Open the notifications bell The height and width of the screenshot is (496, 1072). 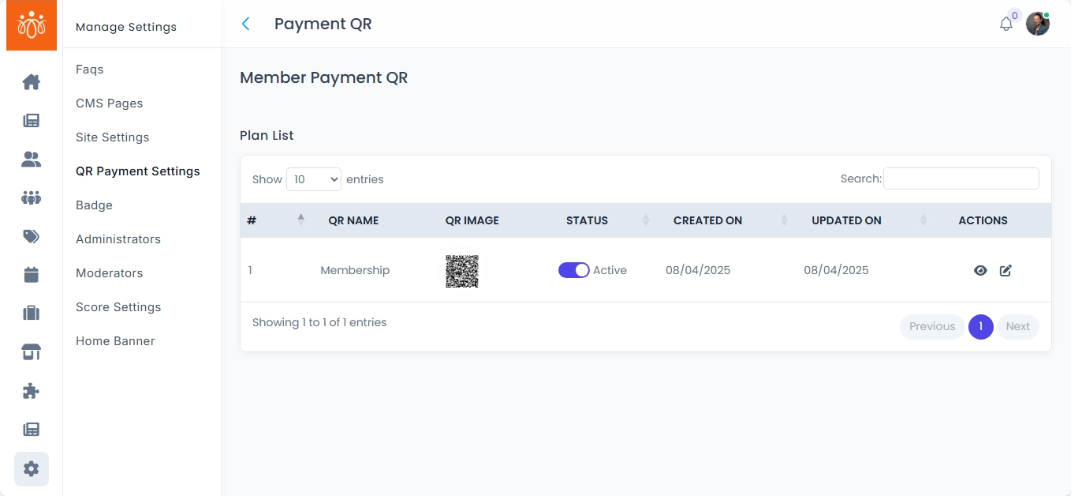(x=1006, y=24)
